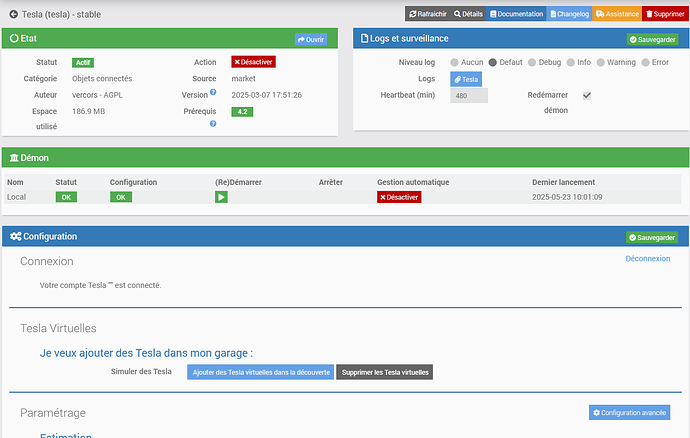Click the 'Connexion' section heading
The height and width of the screenshot is (438, 690).
point(47,261)
